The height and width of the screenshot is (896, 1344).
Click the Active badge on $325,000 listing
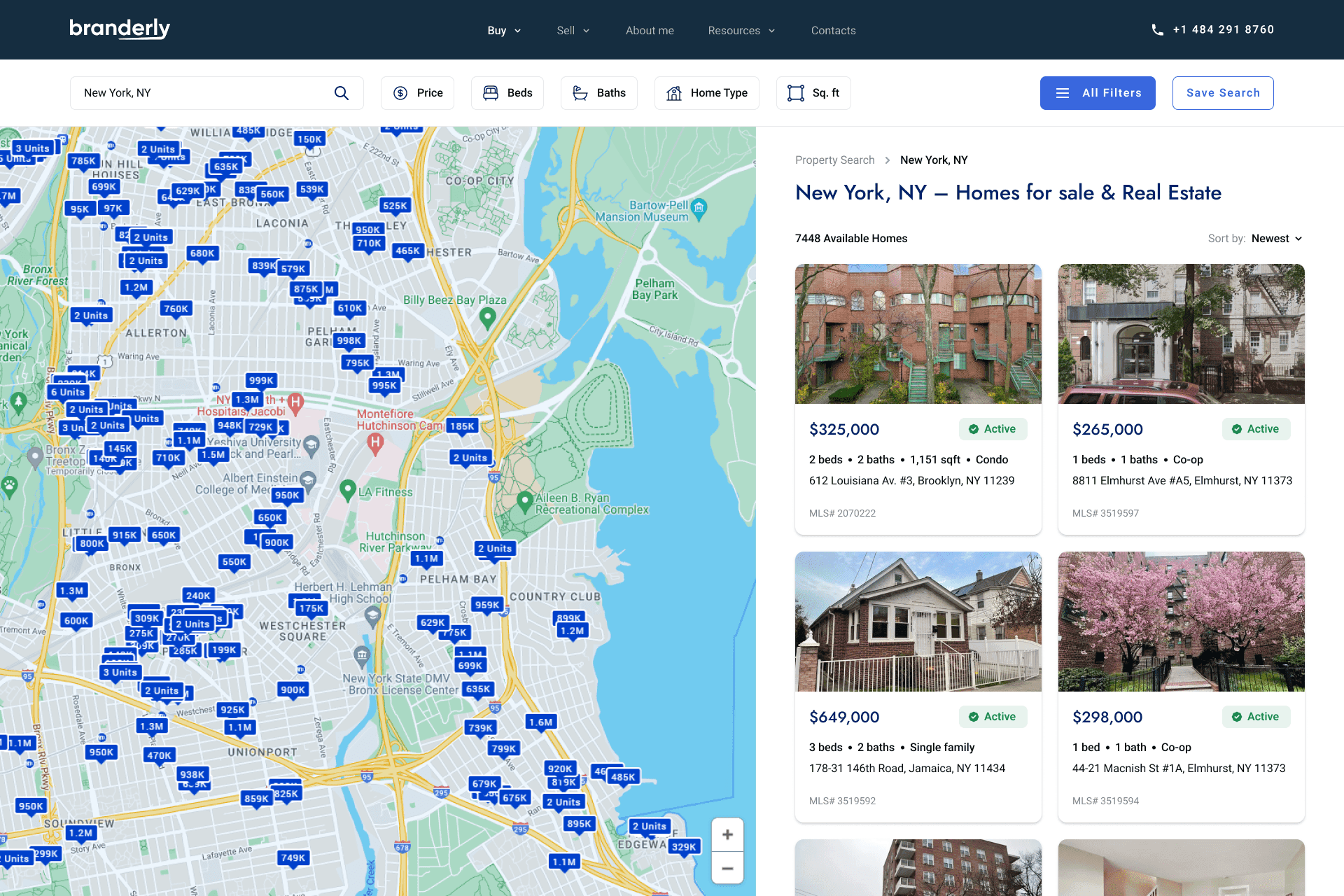click(993, 429)
